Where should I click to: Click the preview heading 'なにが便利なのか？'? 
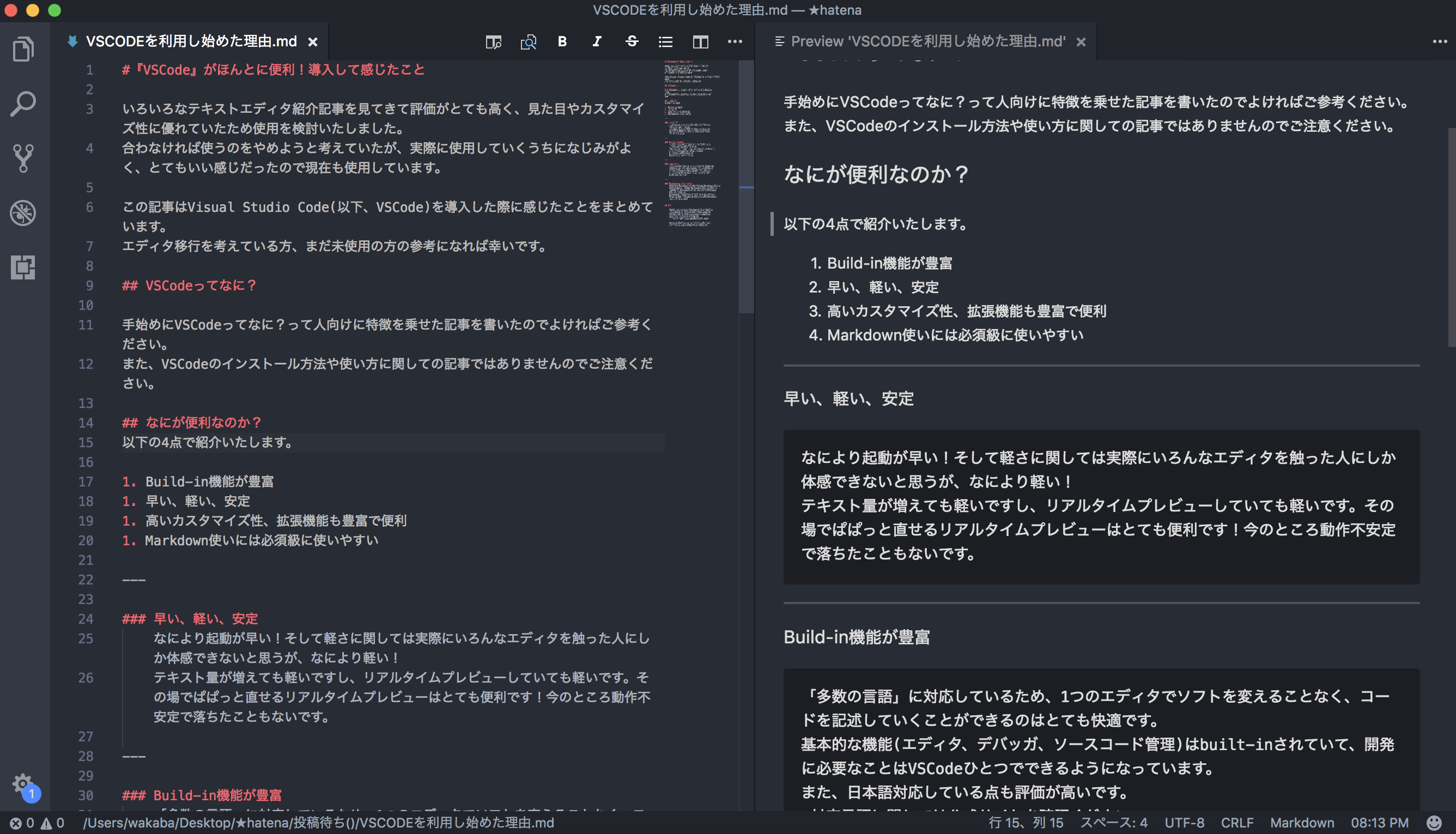[876, 174]
